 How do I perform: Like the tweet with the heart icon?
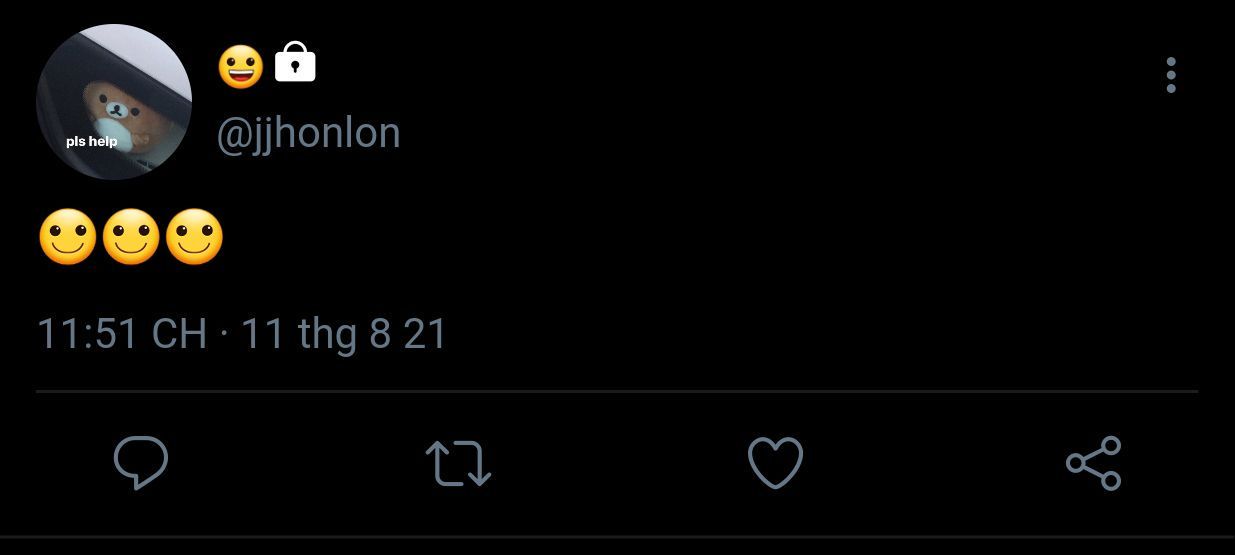click(775, 463)
